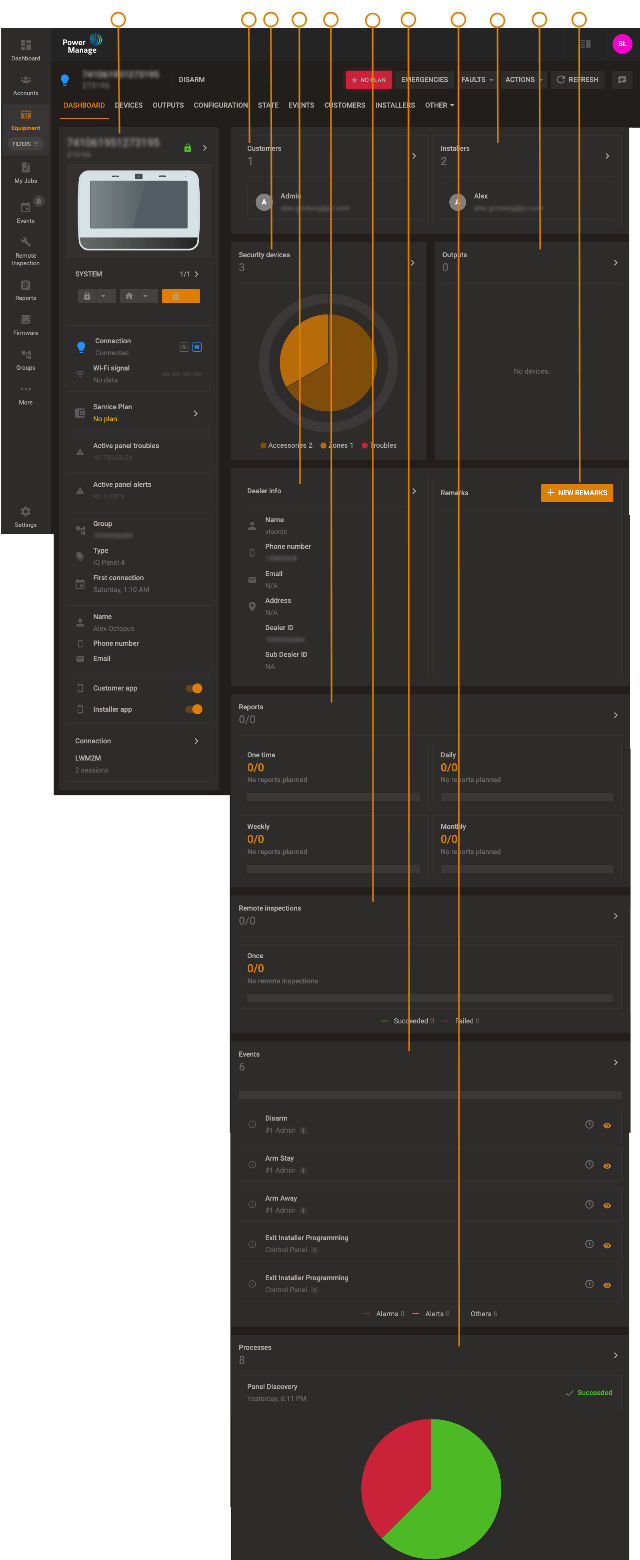Click the Admin customer avatar
Screen dimensions: 640x1560
click(x=264, y=202)
